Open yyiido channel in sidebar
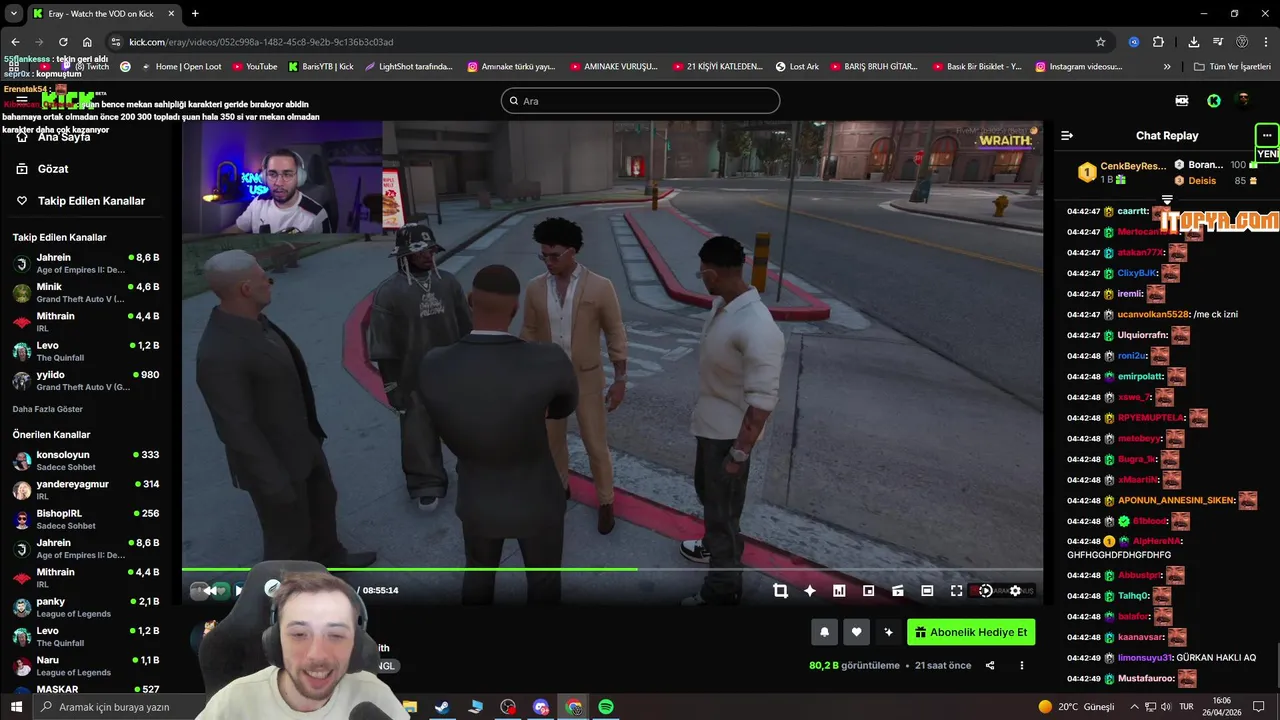Image resolution: width=1280 pixels, height=720 pixels. click(x=85, y=380)
